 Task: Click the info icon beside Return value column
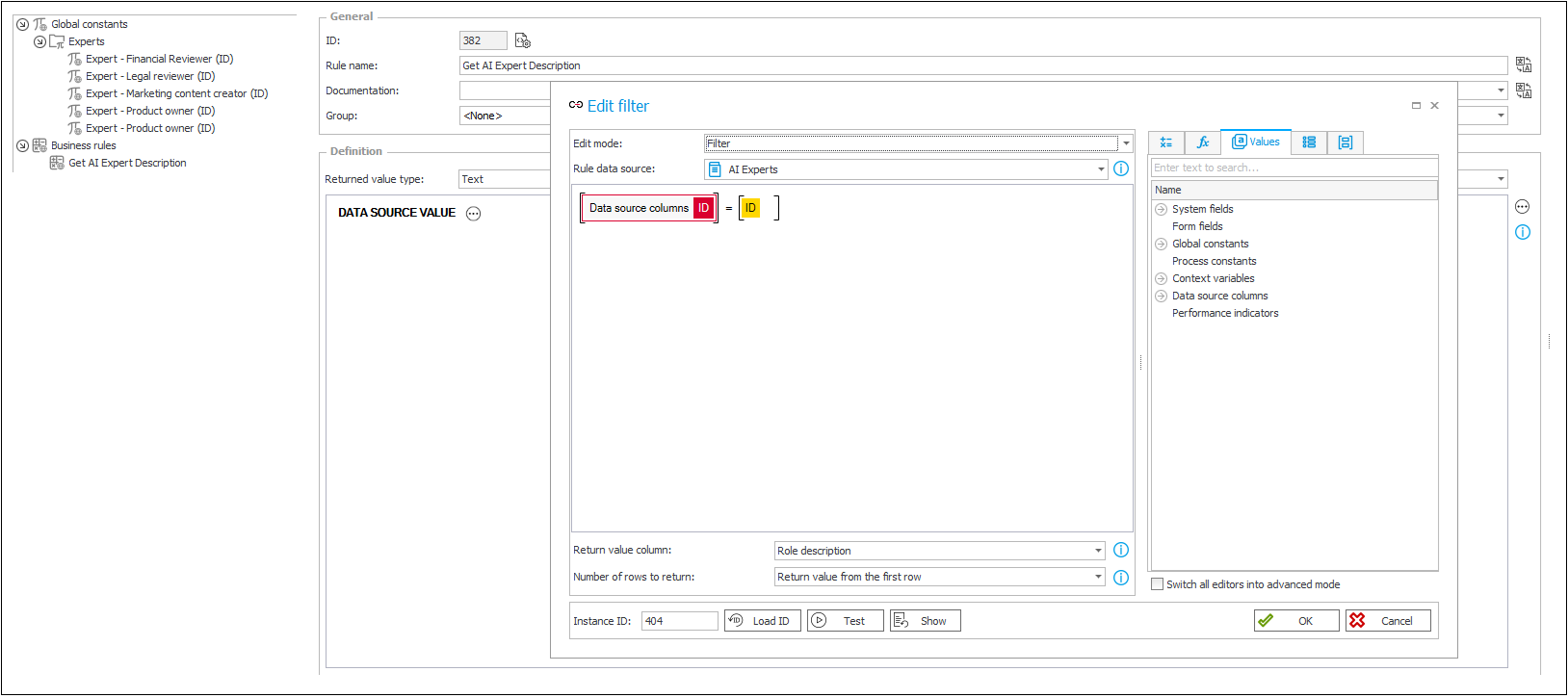(1121, 550)
